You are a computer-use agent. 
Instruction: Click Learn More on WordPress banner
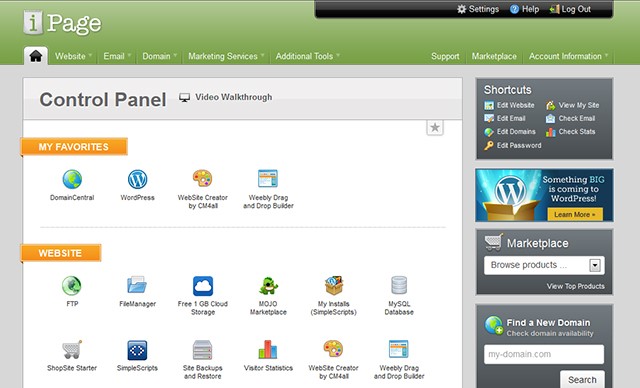[575, 214]
